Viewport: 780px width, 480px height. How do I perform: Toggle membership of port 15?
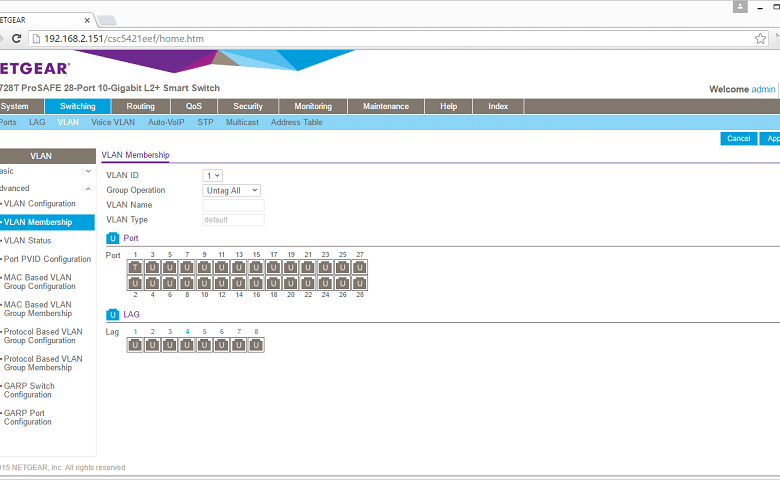click(256, 267)
